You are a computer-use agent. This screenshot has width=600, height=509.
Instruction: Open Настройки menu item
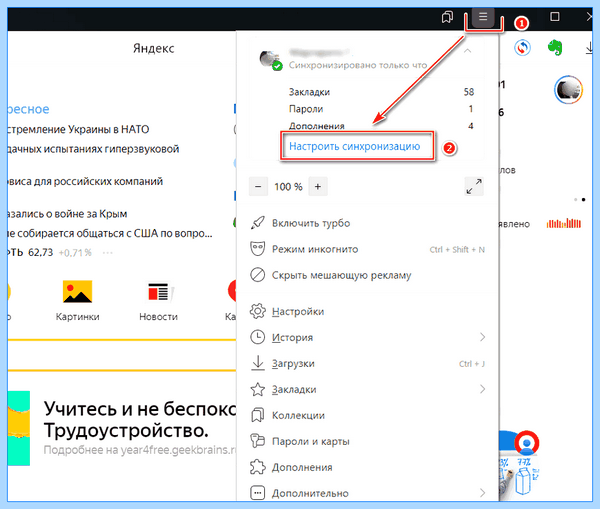point(367,312)
